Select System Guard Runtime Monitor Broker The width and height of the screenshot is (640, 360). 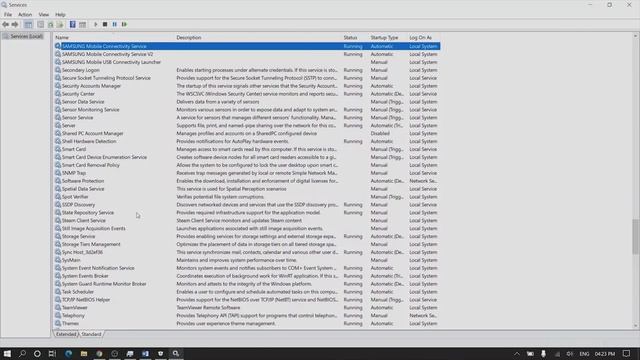point(247,284)
